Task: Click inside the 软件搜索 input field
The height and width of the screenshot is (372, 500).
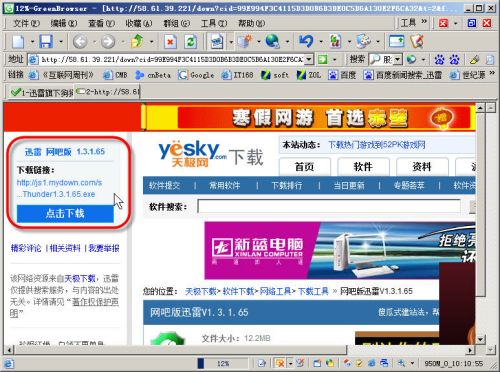Action: pyautogui.click(x=329, y=207)
